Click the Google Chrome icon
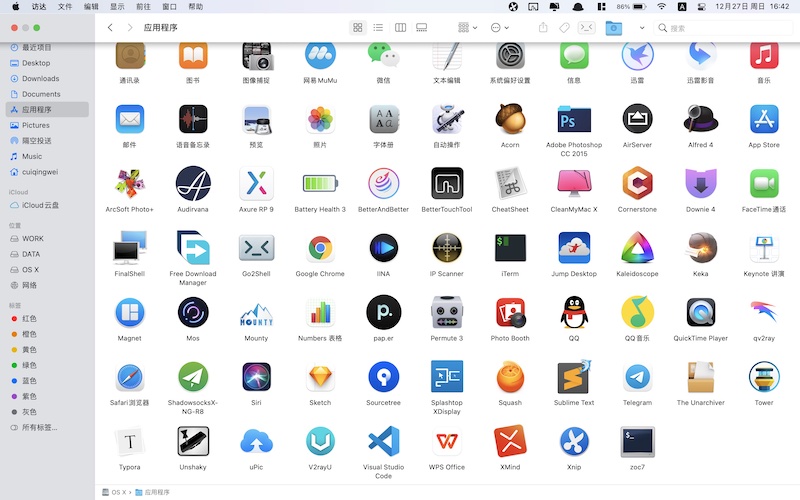 pyautogui.click(x=320, y=248)
